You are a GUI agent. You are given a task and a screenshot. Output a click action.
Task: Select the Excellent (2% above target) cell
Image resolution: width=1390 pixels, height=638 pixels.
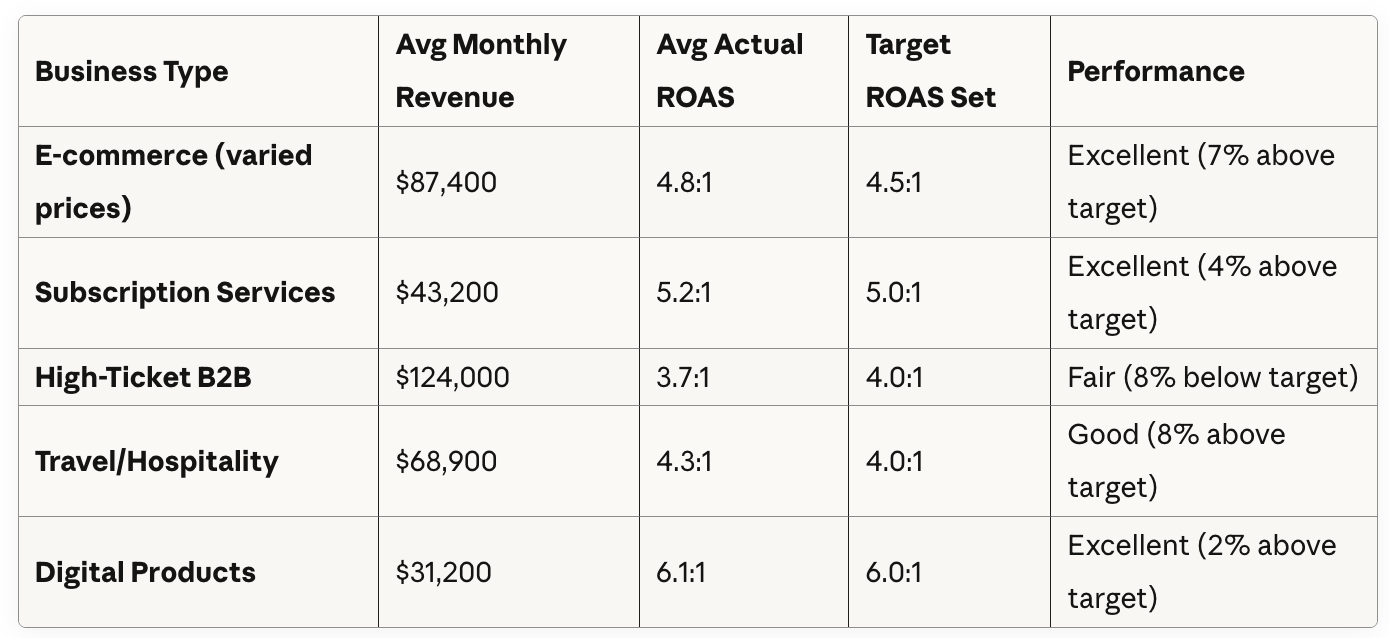1202,572
